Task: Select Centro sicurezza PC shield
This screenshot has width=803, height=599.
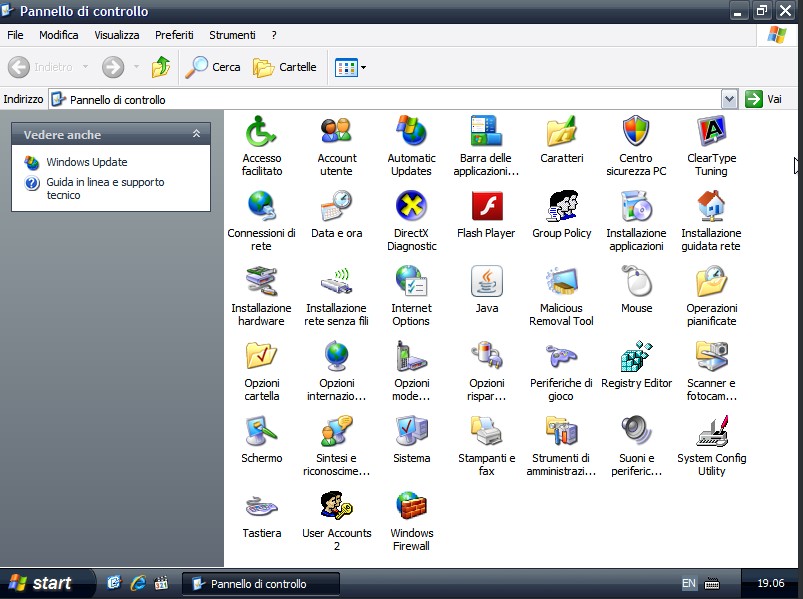Action: (x=636, y=146)
